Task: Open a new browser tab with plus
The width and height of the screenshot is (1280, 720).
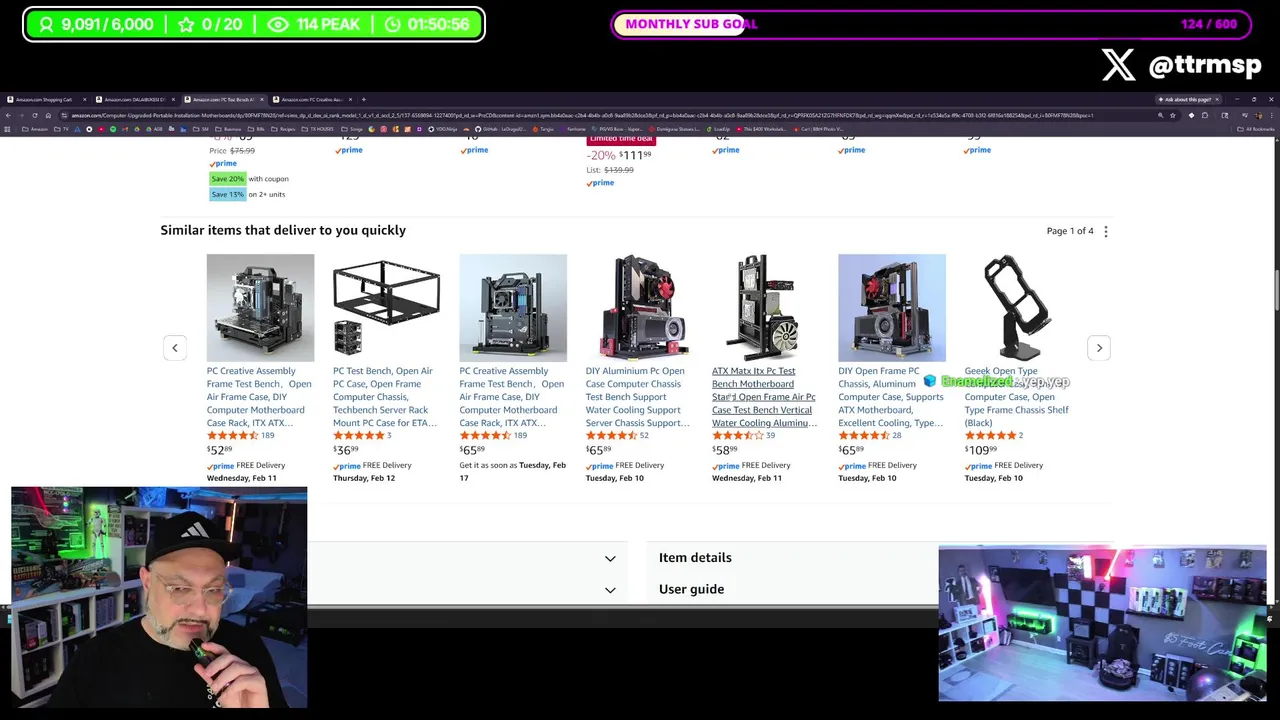Action: [x=364, y=99]
